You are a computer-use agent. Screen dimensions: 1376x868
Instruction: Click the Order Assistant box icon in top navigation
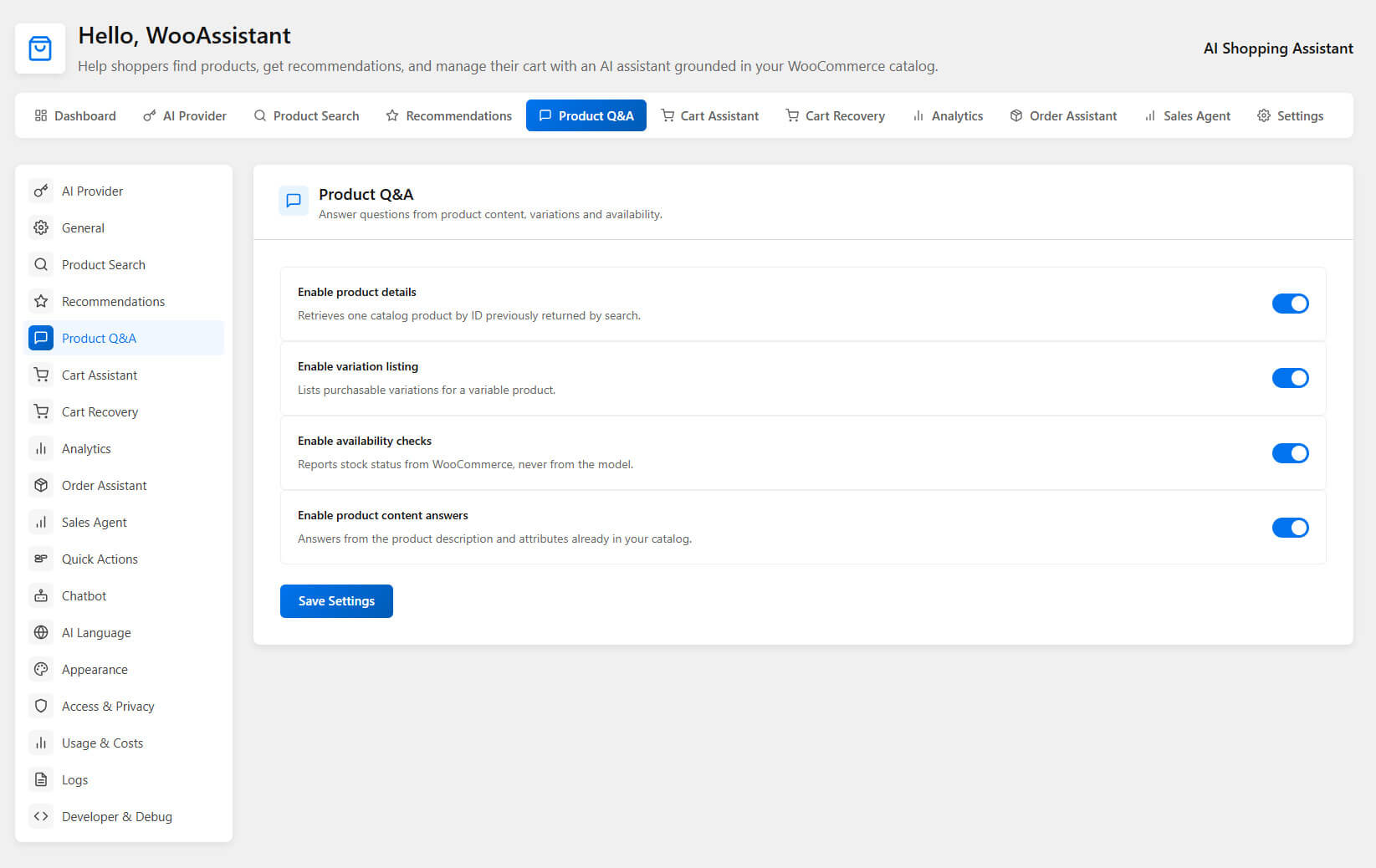click(1016, 116)
